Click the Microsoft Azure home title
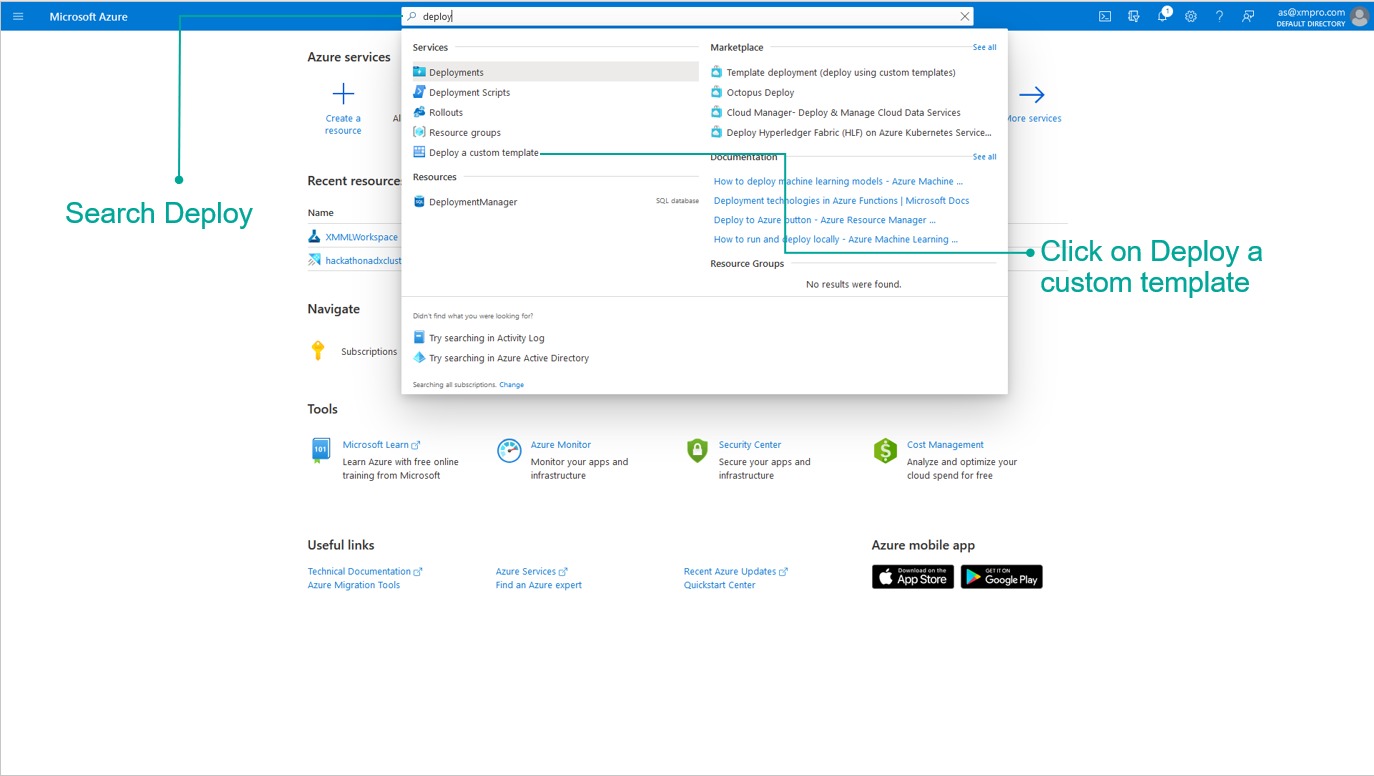Viewport: 1374px width, 776px height. (x=88, y=16)
